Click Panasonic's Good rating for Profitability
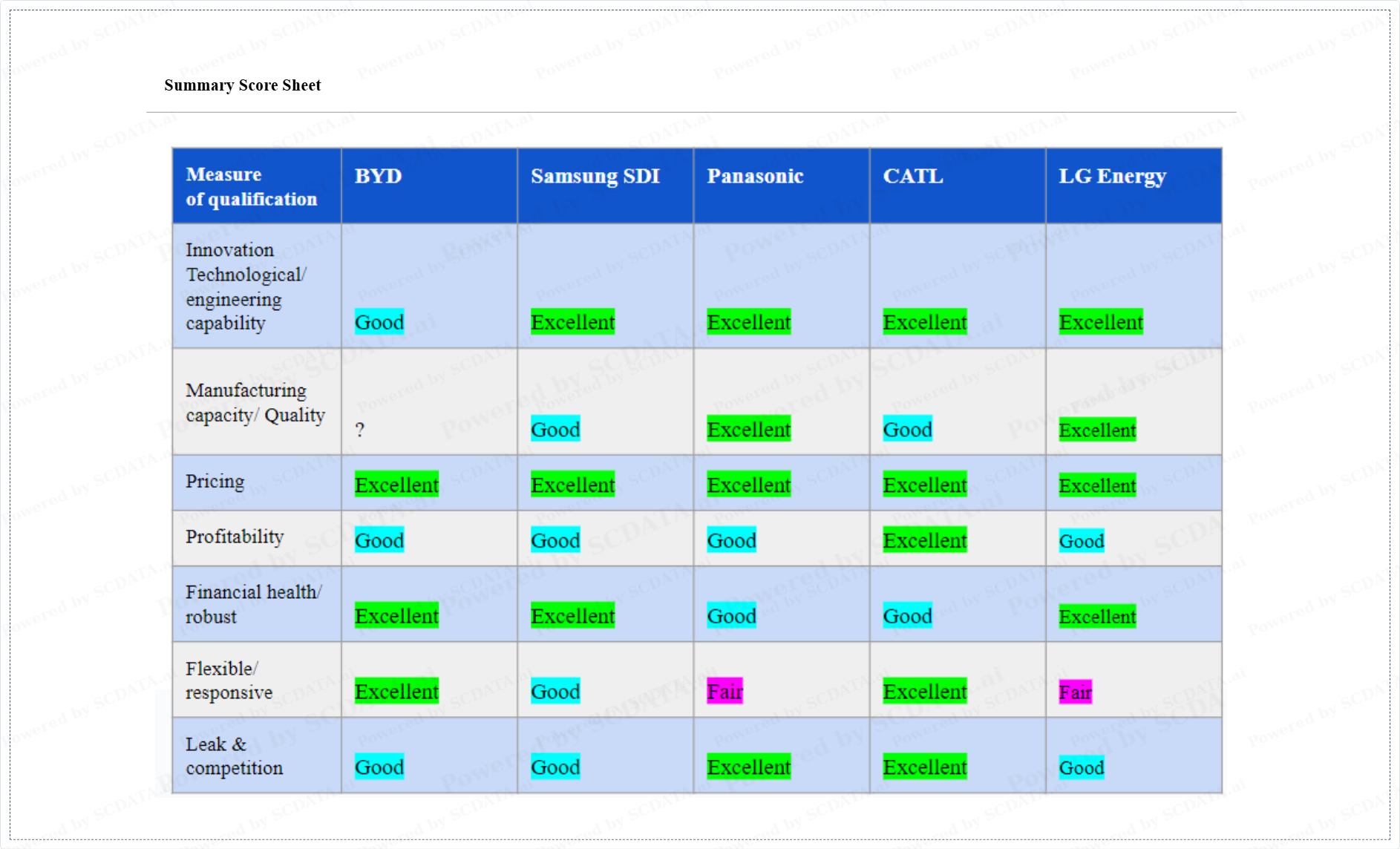 point(731,540)
